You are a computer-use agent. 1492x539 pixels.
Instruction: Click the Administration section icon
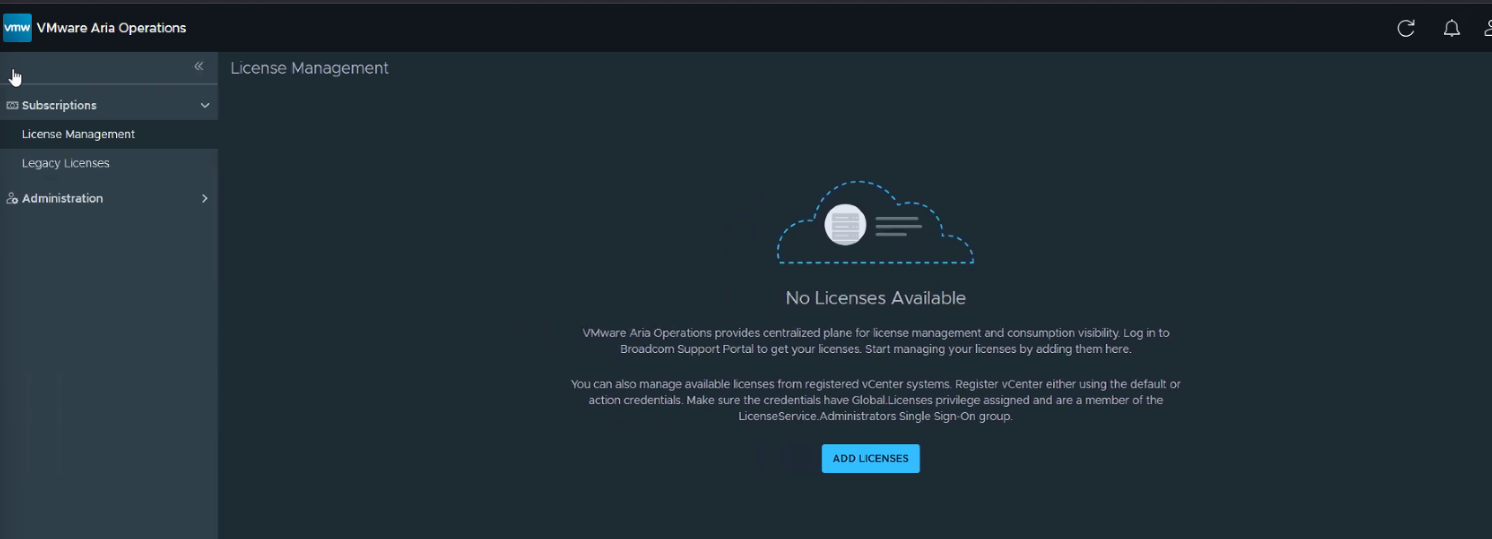12,198
